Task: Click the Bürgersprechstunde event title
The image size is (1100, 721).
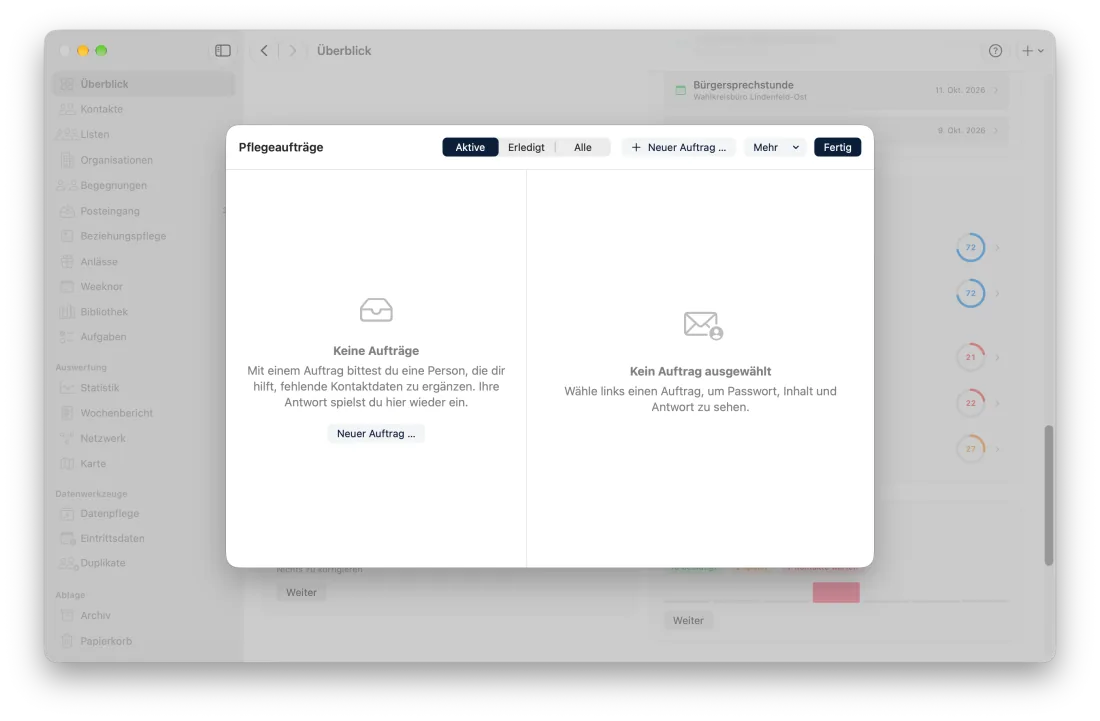Action: (x=744, y=85)
